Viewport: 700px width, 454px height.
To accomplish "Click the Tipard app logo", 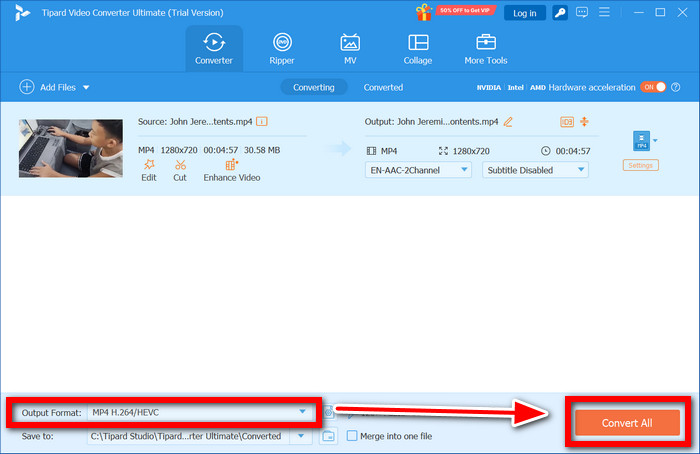I will [x=22, y=13].
